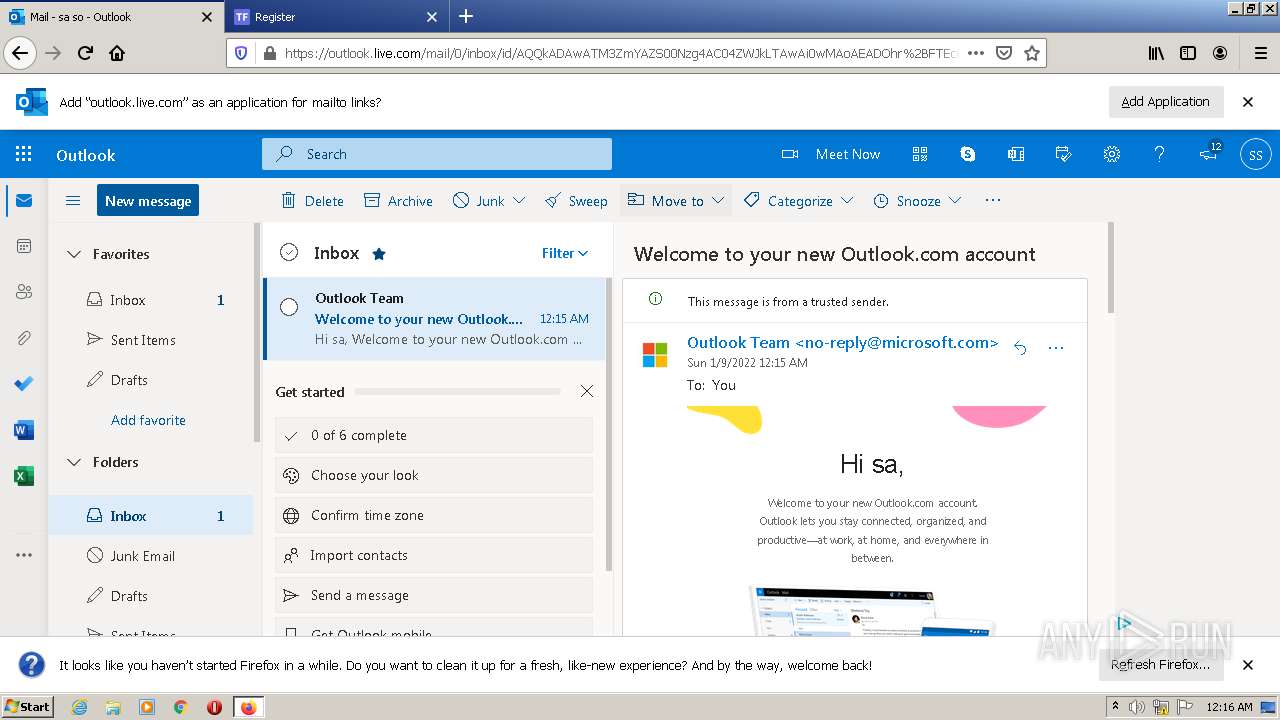Click the Add Application button

[x=1165, y=101]
